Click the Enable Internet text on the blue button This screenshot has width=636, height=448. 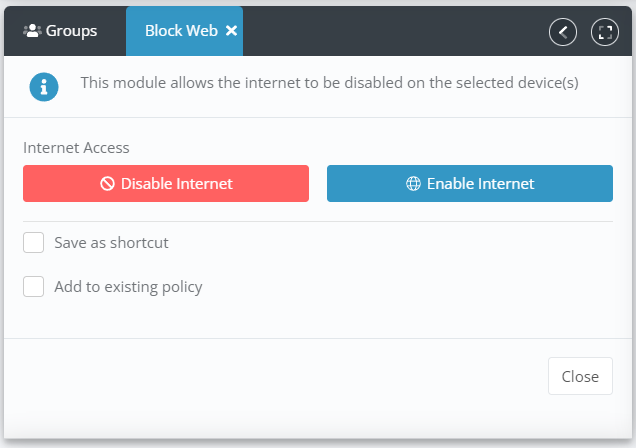point(481,184)
